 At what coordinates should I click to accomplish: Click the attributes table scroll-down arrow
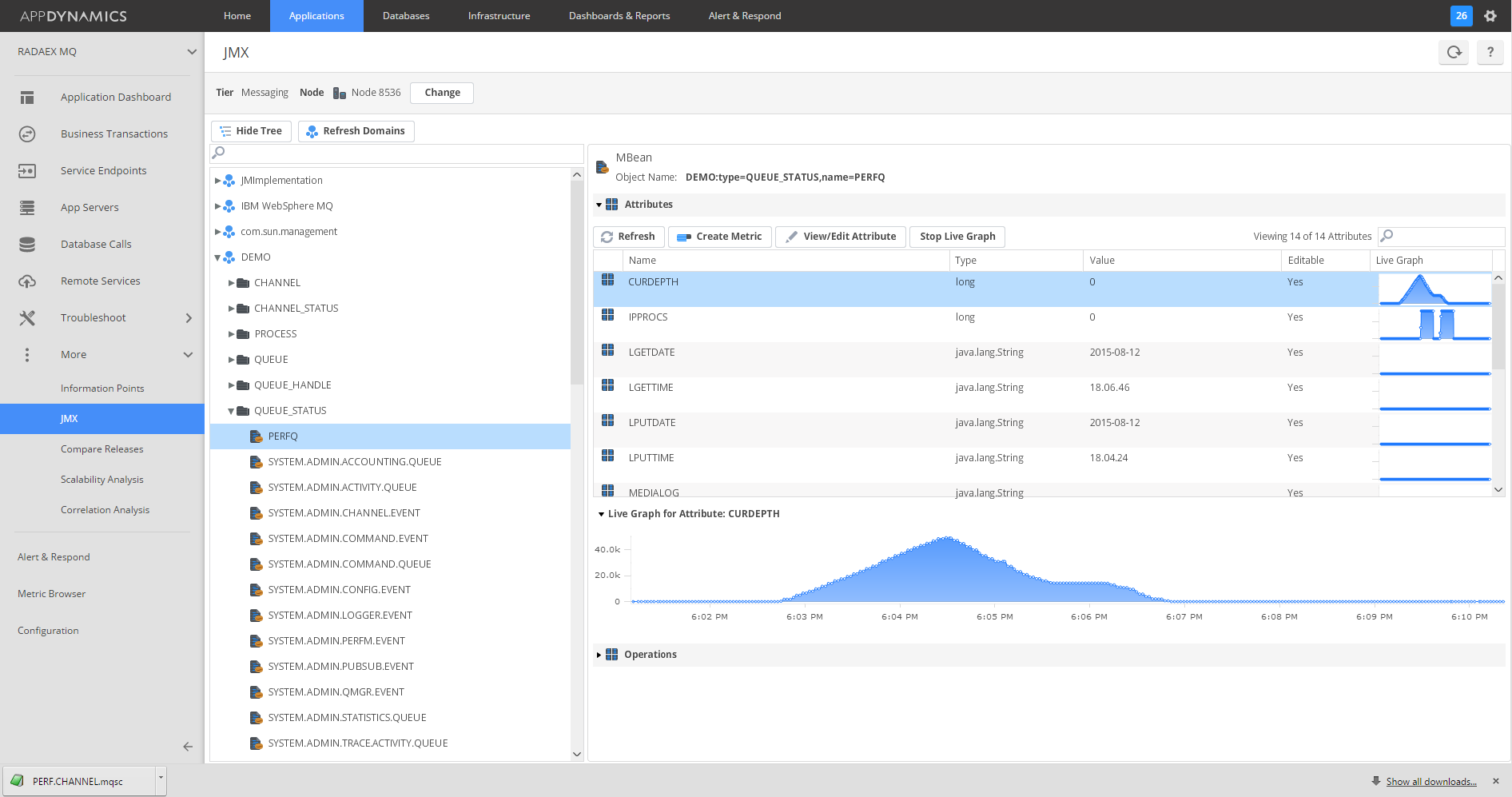[x=1498, y=489]
